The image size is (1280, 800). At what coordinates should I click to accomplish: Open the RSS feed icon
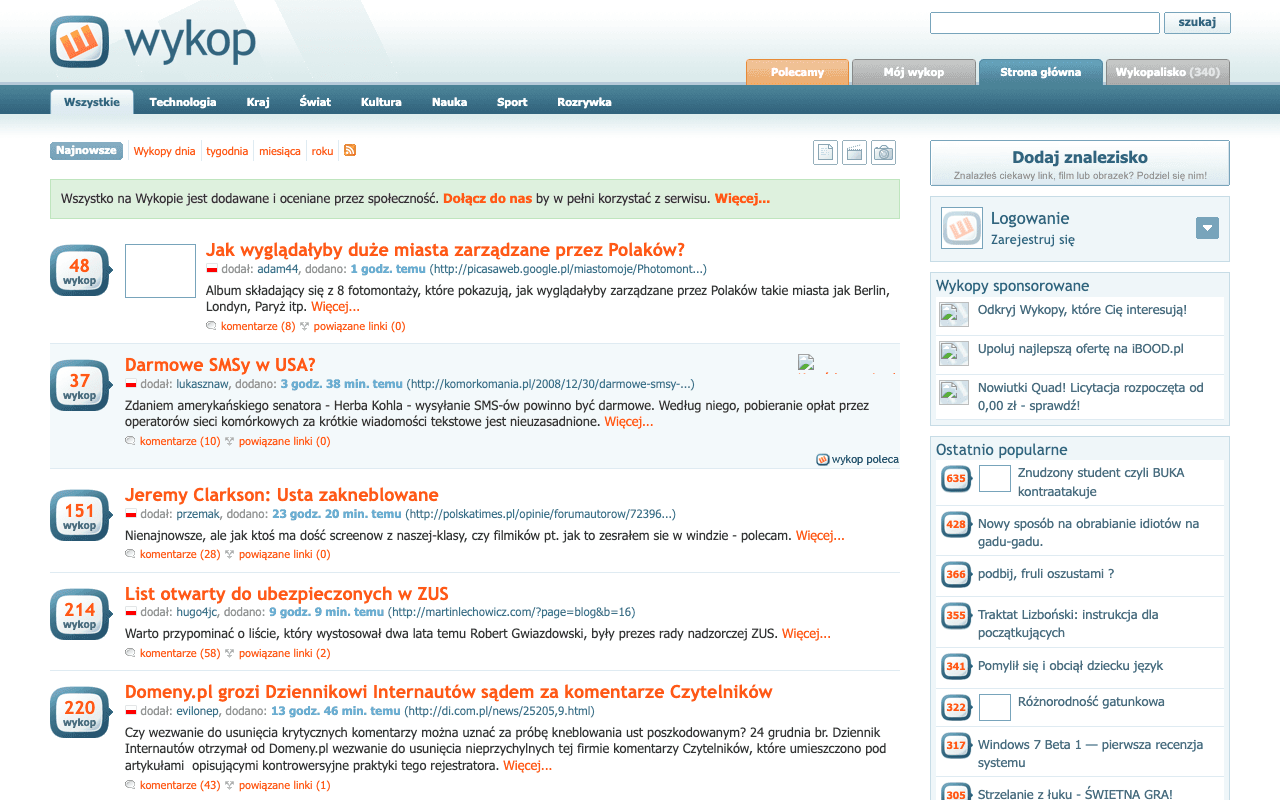[x=350, y=150]
